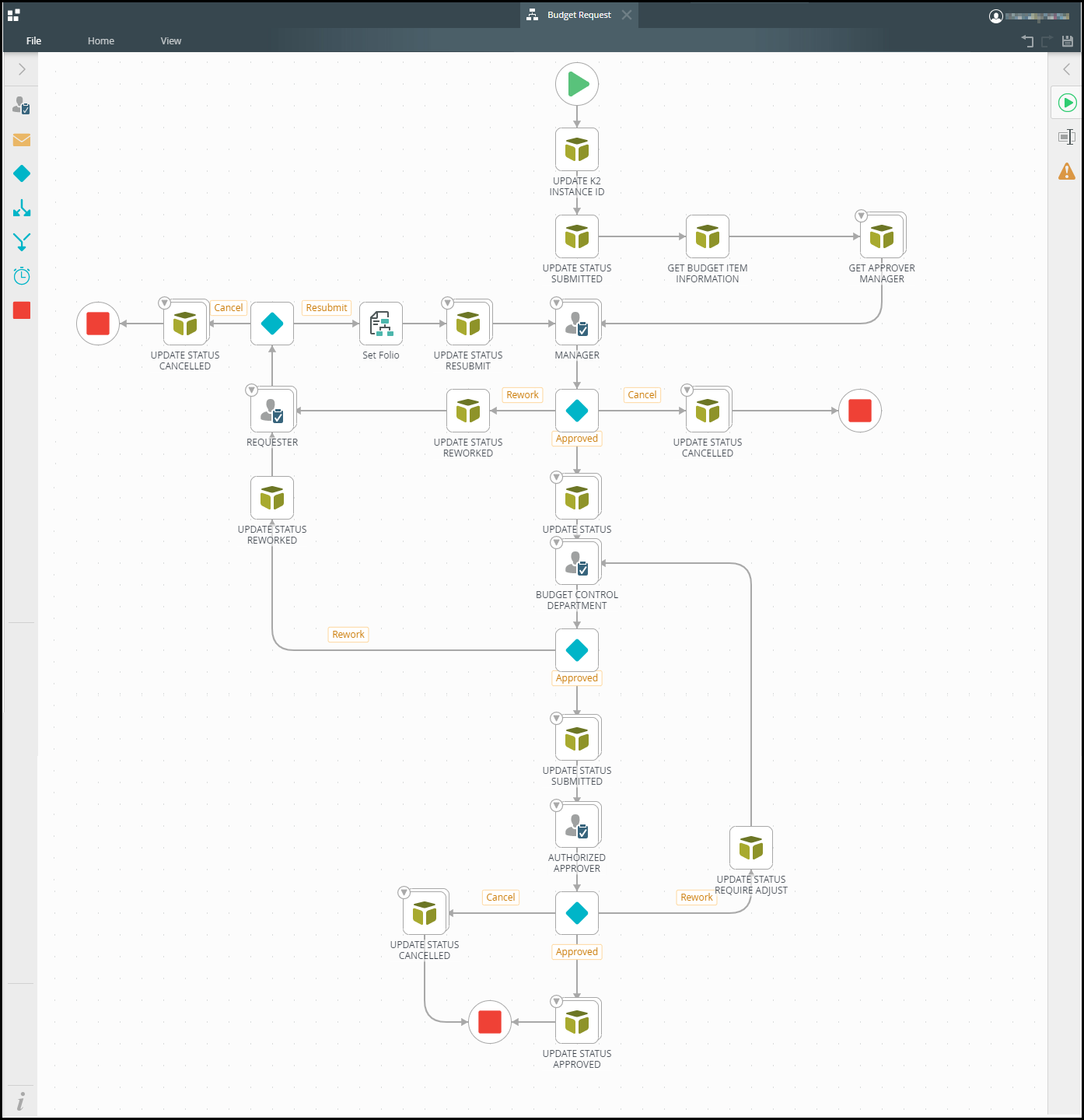Screen dimensions: 1084x1120
Task: Pick the Email step tool in toolbox
Action: tap(22, 140)
